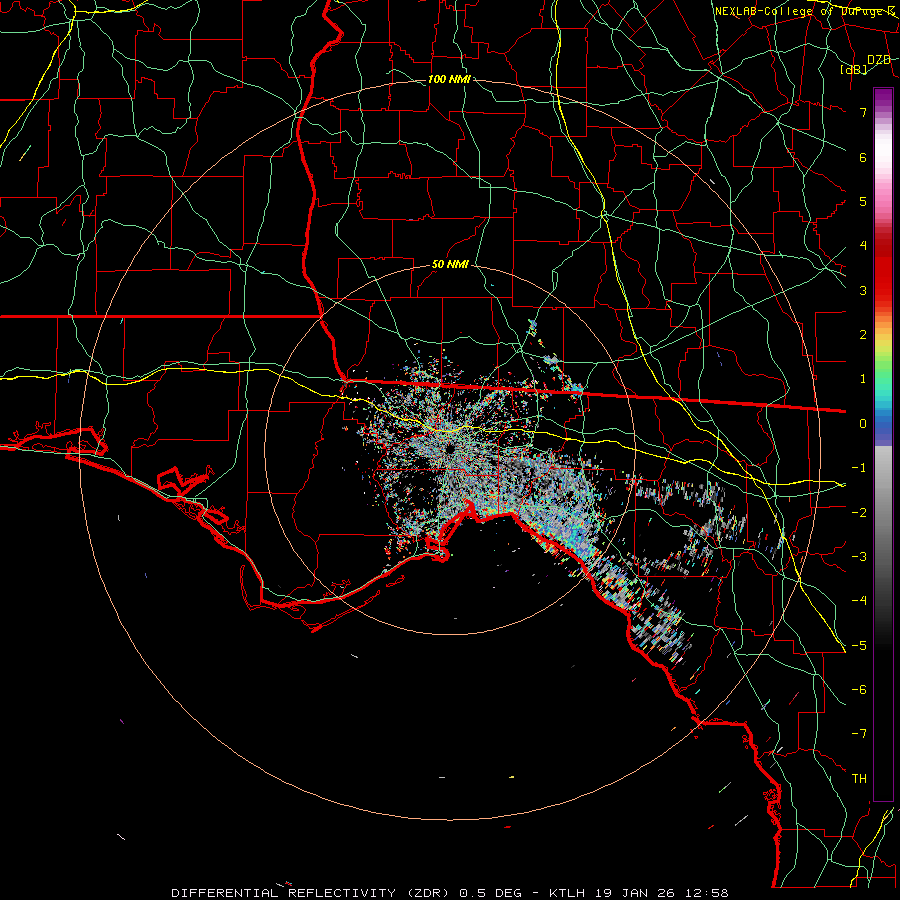Click the "6" value on the color scale
The image size is (900, 900).
click(x=863, y=157)
